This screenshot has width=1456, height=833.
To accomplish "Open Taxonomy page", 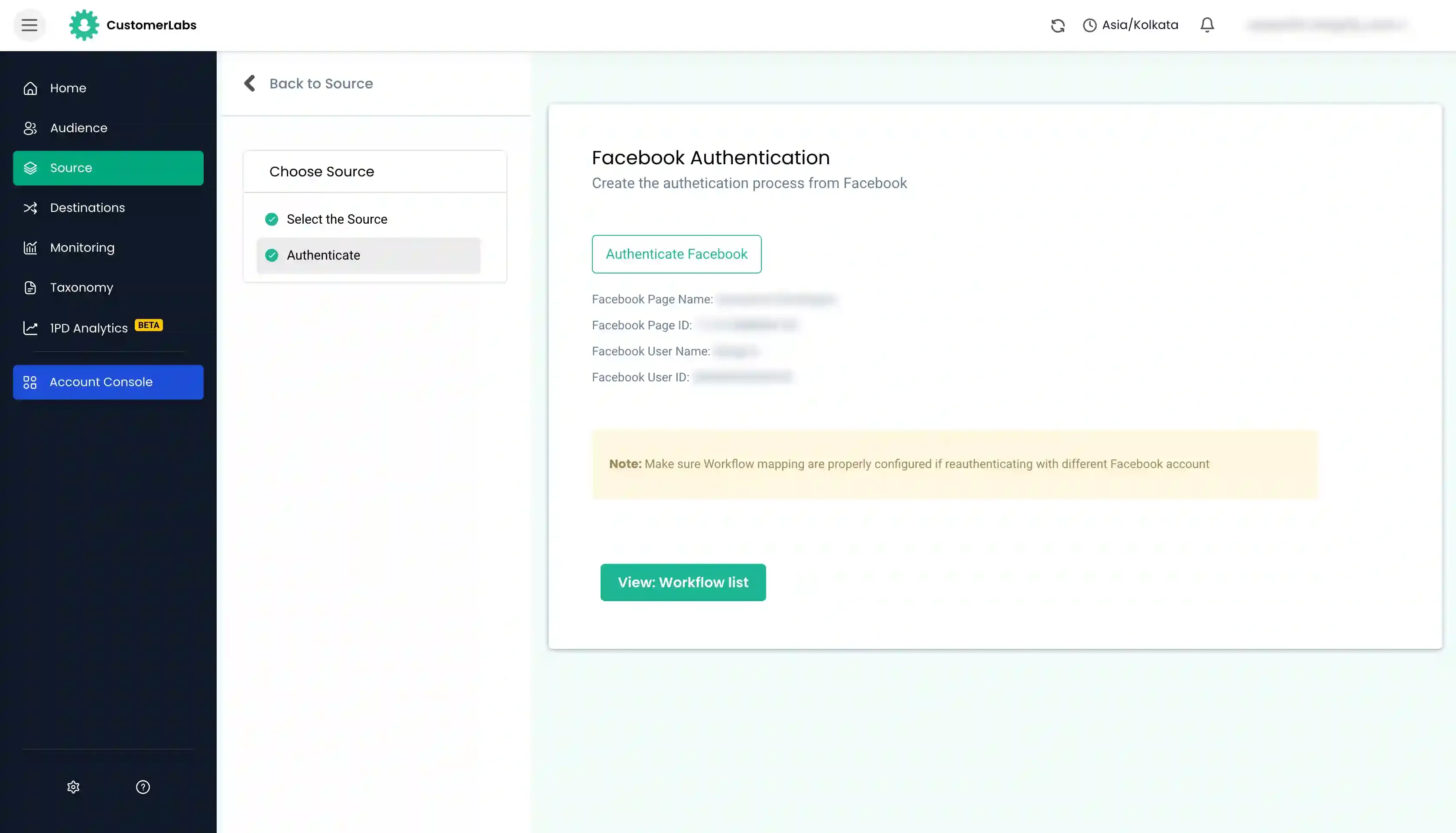I will (108, 288).
